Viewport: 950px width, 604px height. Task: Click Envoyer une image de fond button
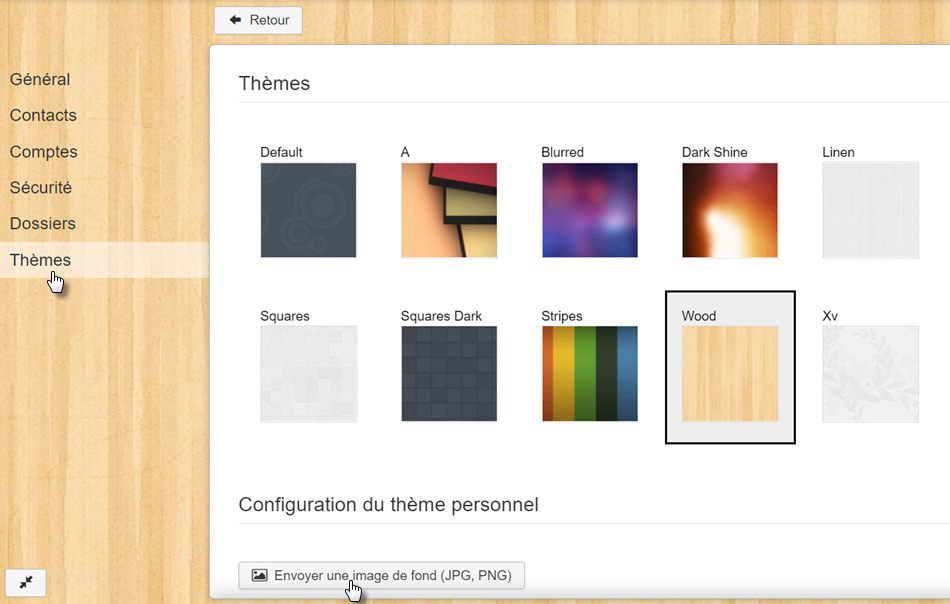pos(381,576)
